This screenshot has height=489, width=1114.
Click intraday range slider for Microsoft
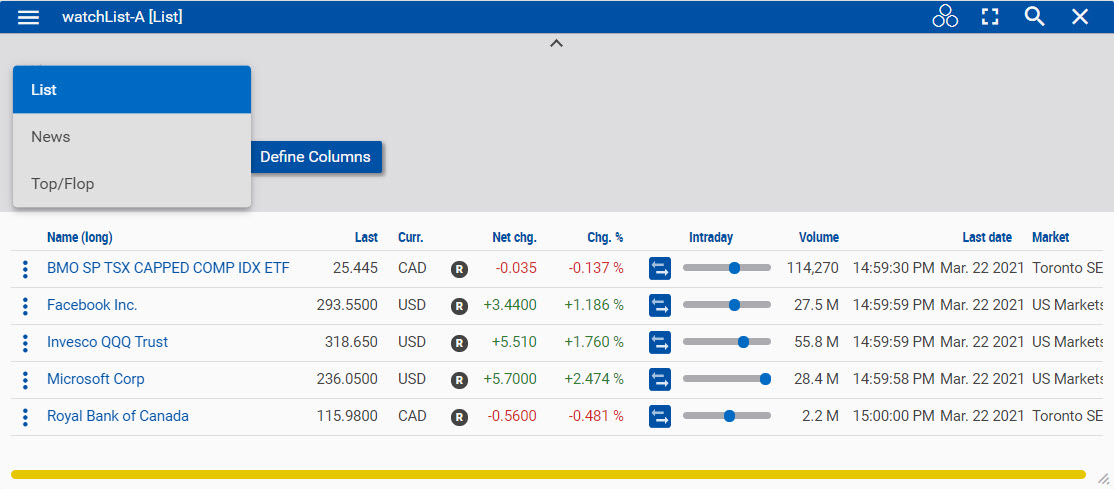coord(727,379)
